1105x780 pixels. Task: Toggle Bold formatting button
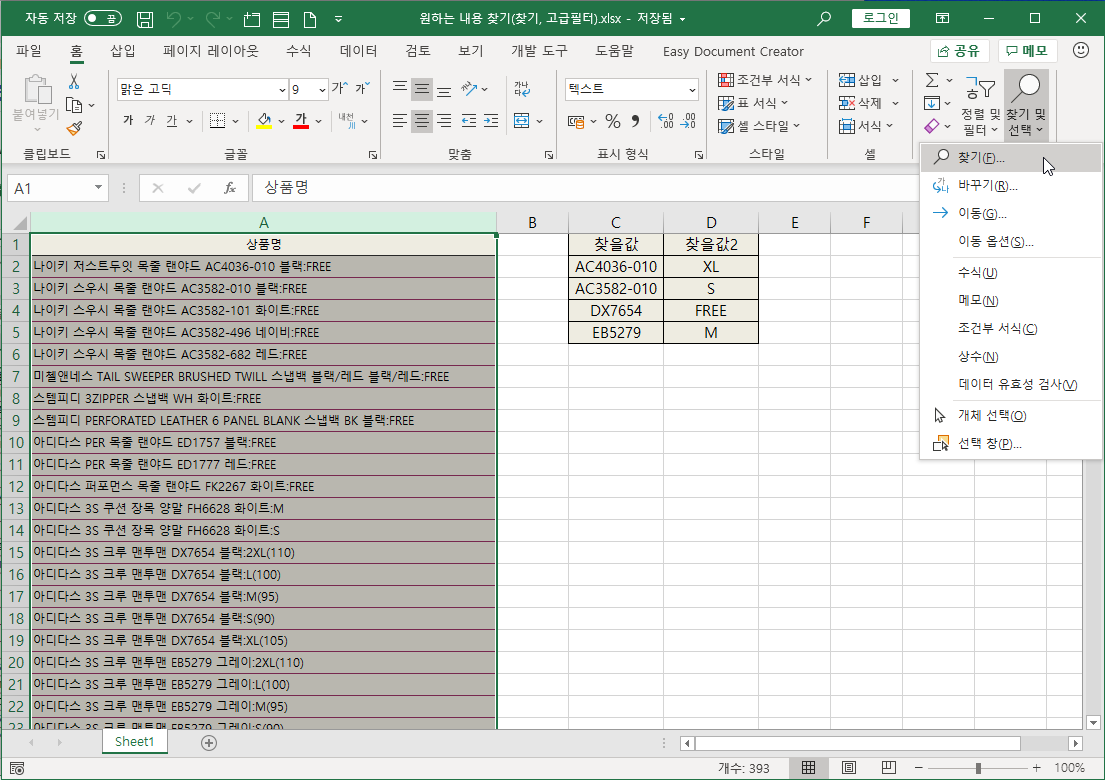point(128,120)
